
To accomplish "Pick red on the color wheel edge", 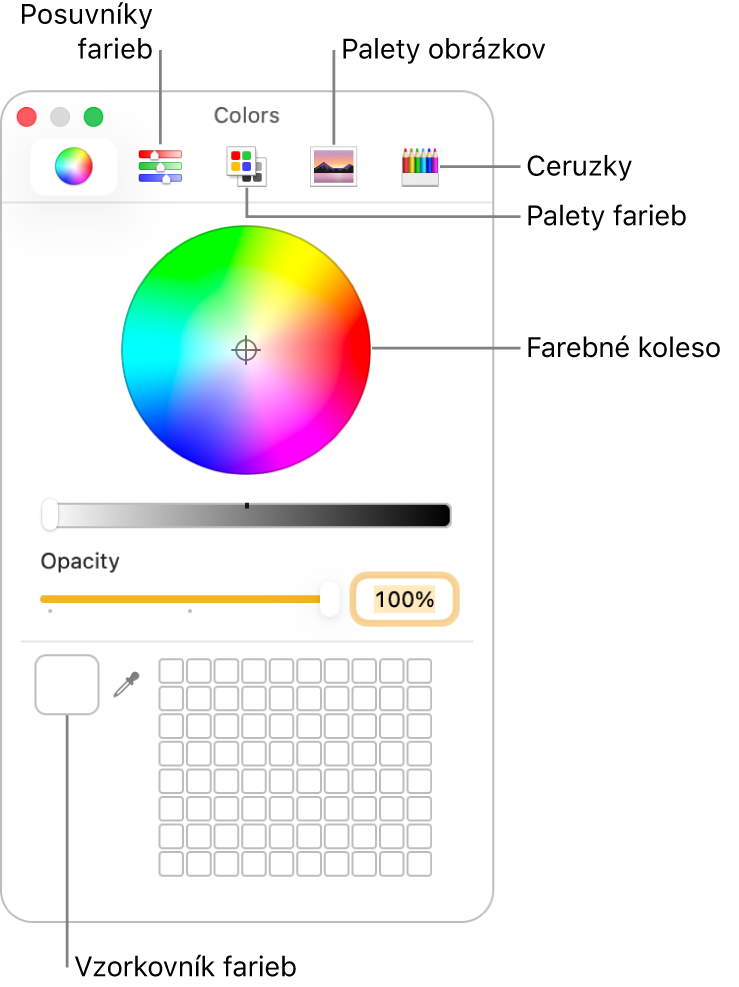I will coord(360,350).
